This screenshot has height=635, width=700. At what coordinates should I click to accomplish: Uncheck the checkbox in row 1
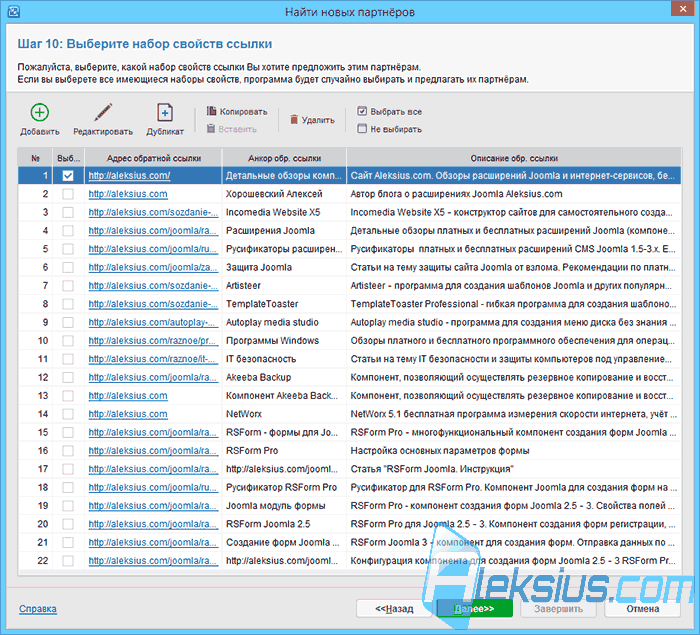[68, 175]
